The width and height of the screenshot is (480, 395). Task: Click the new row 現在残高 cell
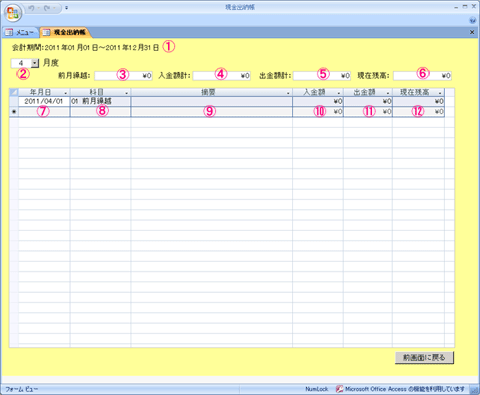tap(418, 112)
